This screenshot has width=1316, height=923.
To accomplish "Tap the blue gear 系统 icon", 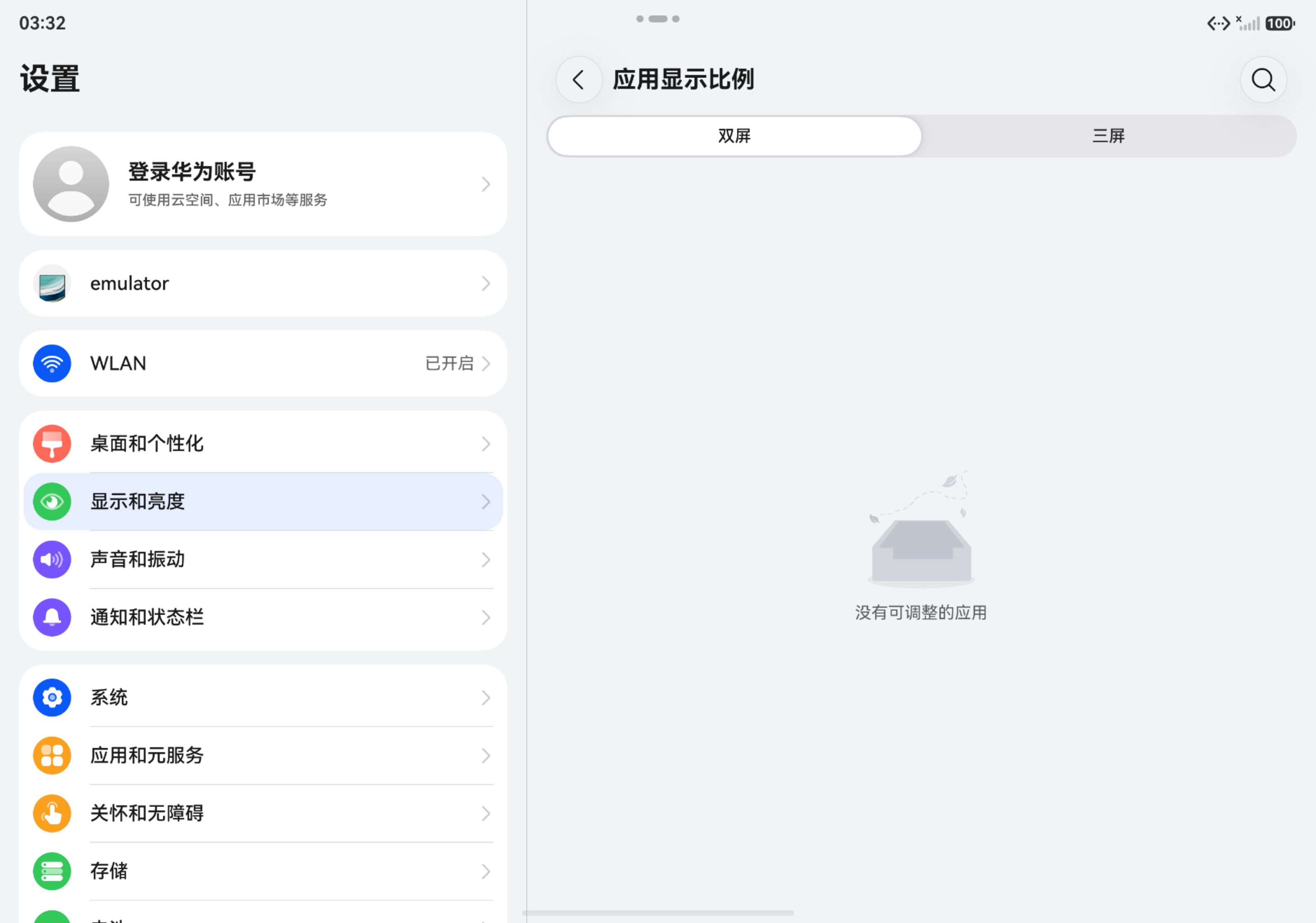I will [52, 698].
